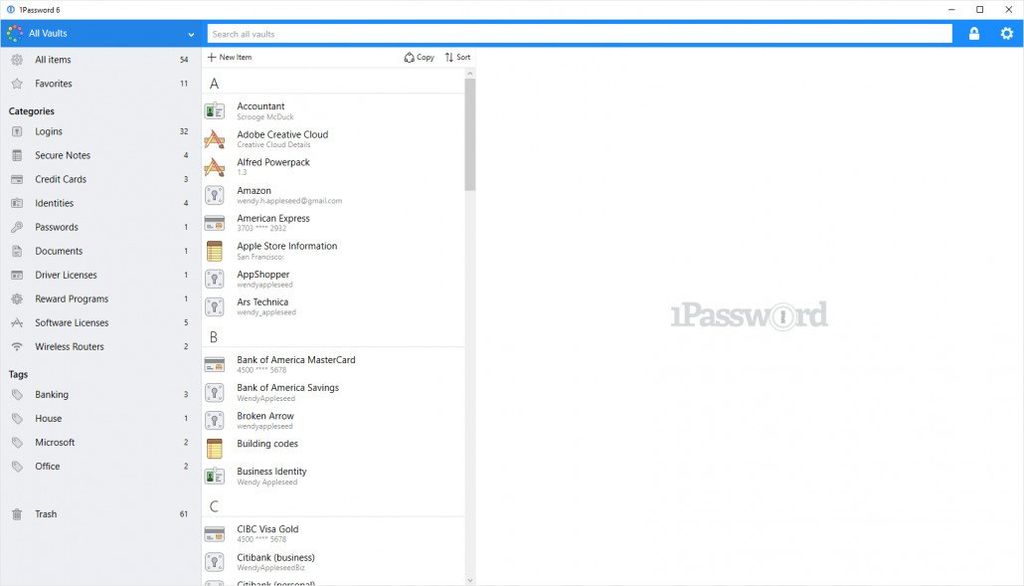Open the All Vaults dropdown
The image size is (1024, 586).
(x=100, y=33)
